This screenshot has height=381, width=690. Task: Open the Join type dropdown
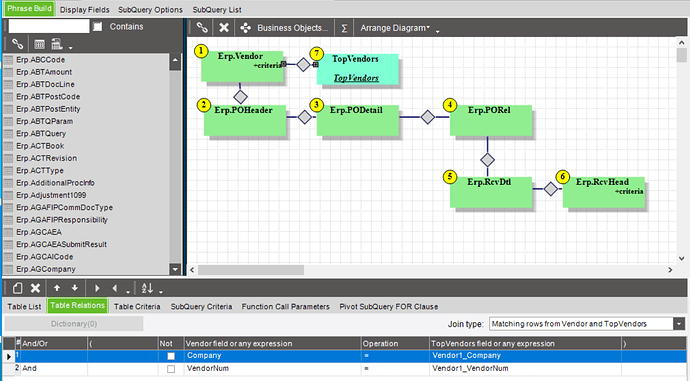point(679,324)
